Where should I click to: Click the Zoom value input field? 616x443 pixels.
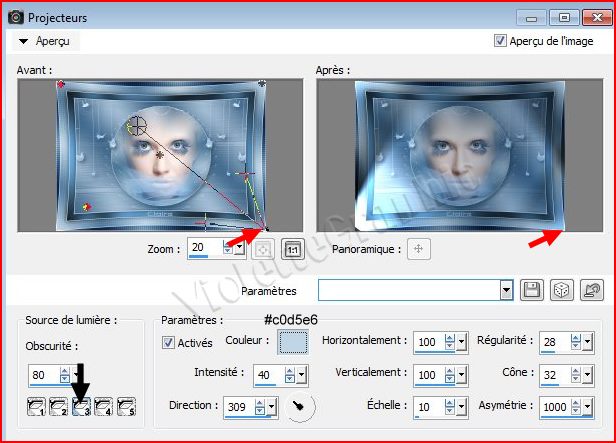point(204,250)
